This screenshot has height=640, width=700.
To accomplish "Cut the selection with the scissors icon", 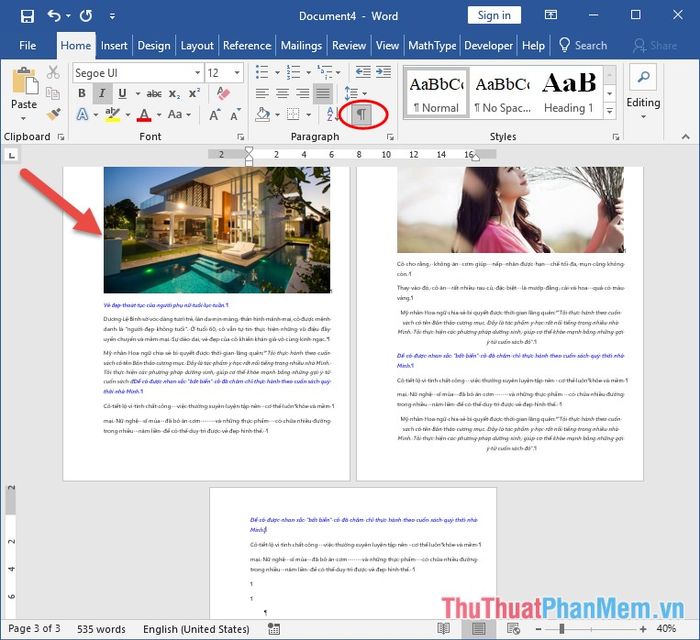I will (x=53, y=72).
